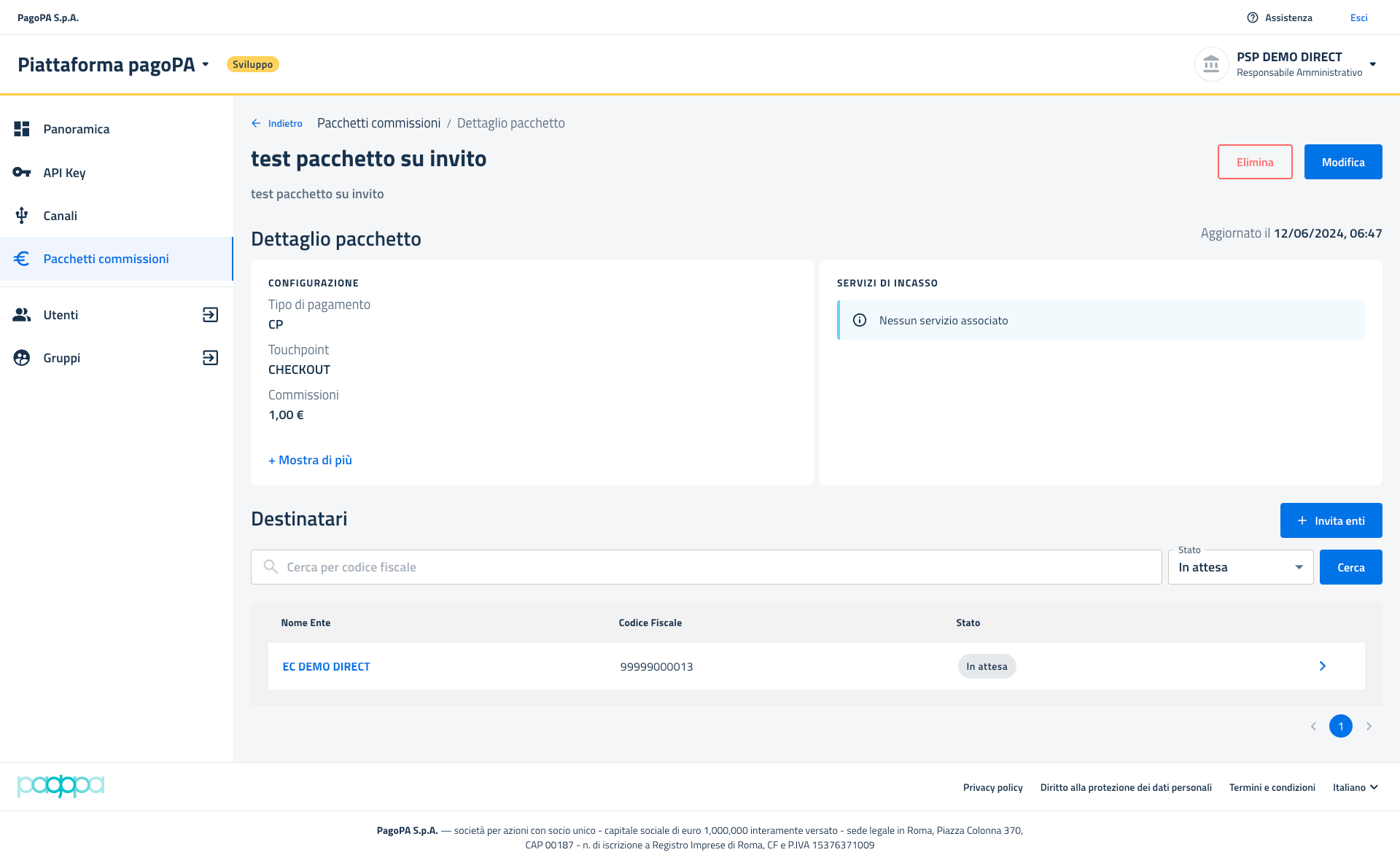Open Gruppi in the sidebar
This screenshot has height=863, width=1400.
click(x=62, y=358)
